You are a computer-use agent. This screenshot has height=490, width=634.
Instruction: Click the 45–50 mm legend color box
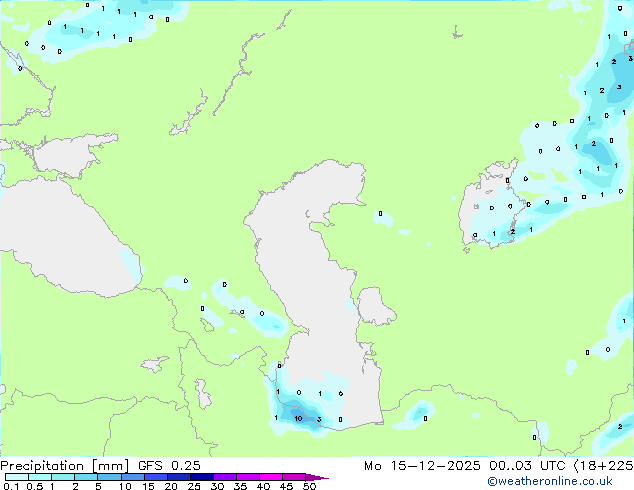(x=294, y=477)
